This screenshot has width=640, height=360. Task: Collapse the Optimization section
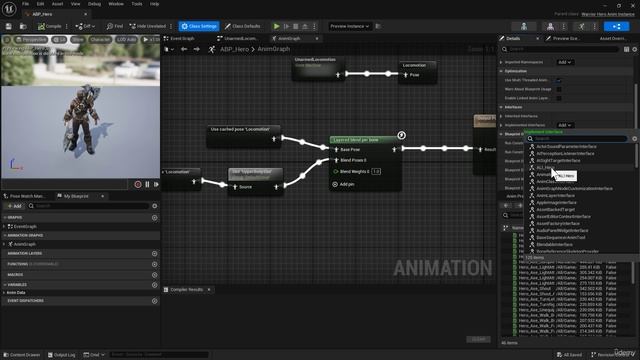click(502, 71)
